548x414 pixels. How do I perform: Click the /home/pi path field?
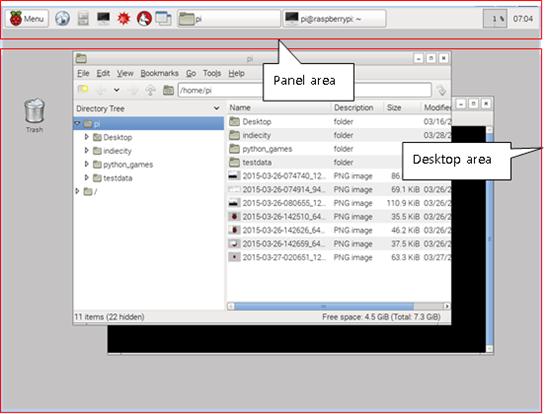[304, 90]
